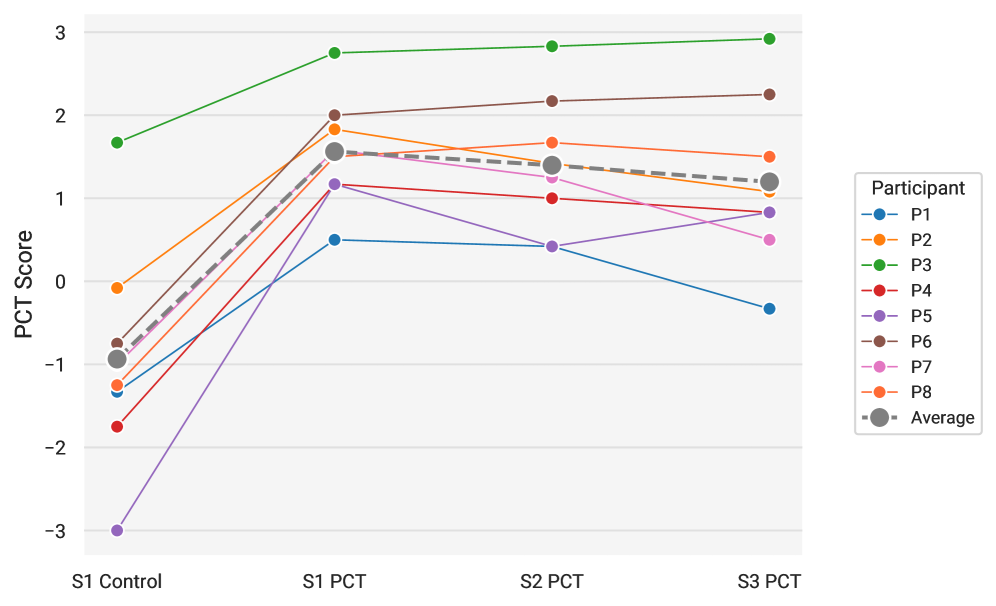Select the green P3 point at S1 Control

click(x=117, y=143)
